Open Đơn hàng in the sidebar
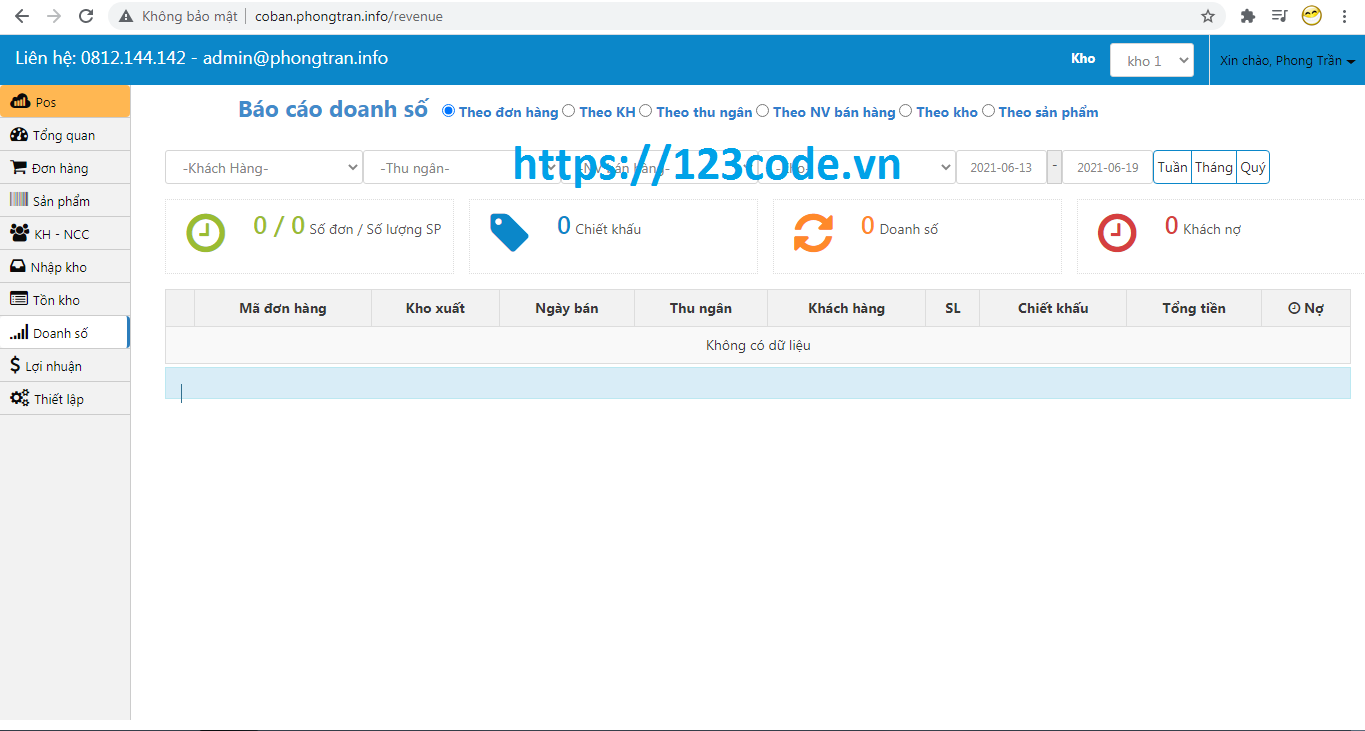This screenshot has height=731, width=1365. click(x=65, y=168)
